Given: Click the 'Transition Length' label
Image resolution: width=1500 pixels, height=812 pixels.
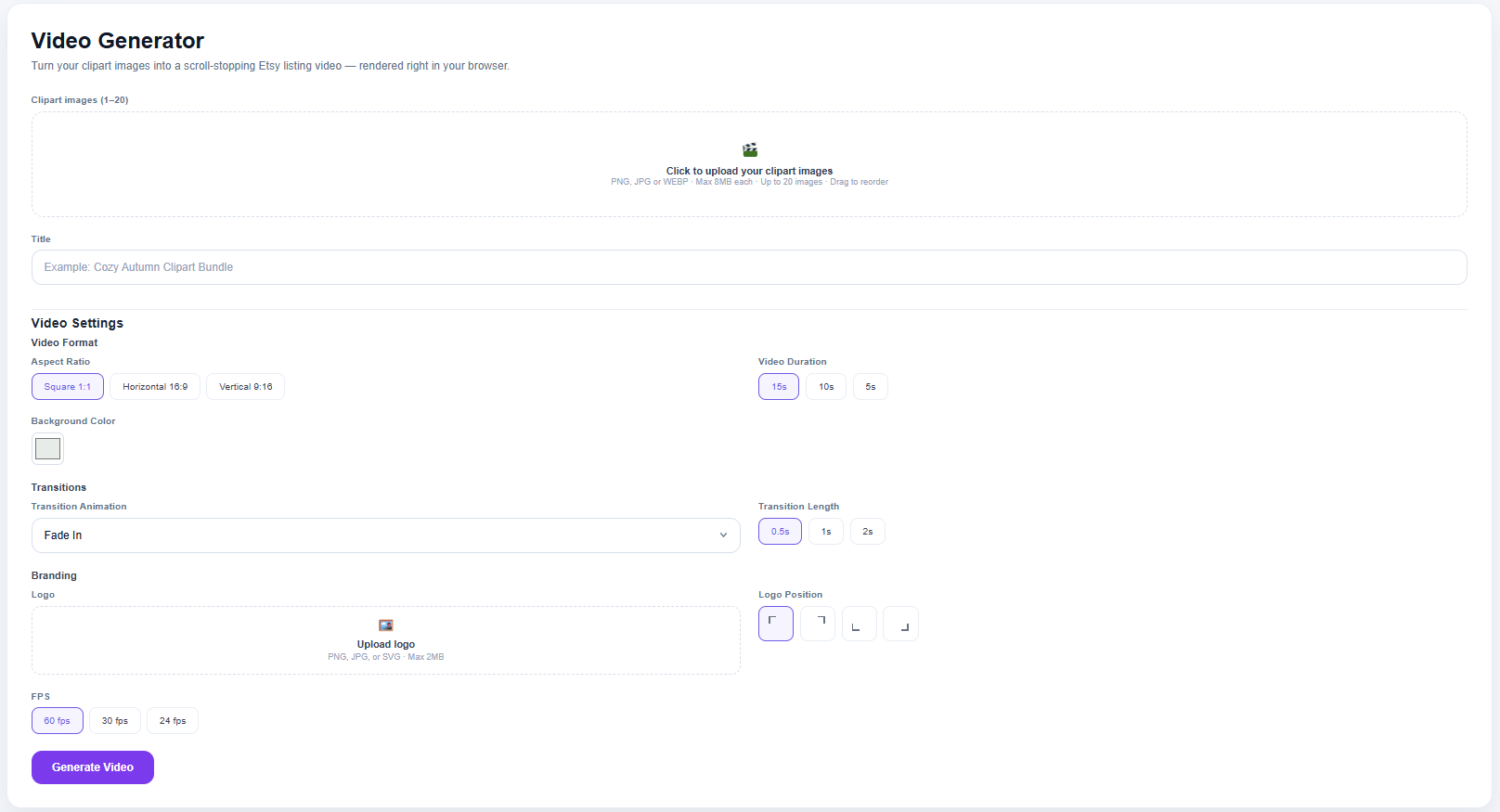Looking at the screenshot, I should coord(799,507).
